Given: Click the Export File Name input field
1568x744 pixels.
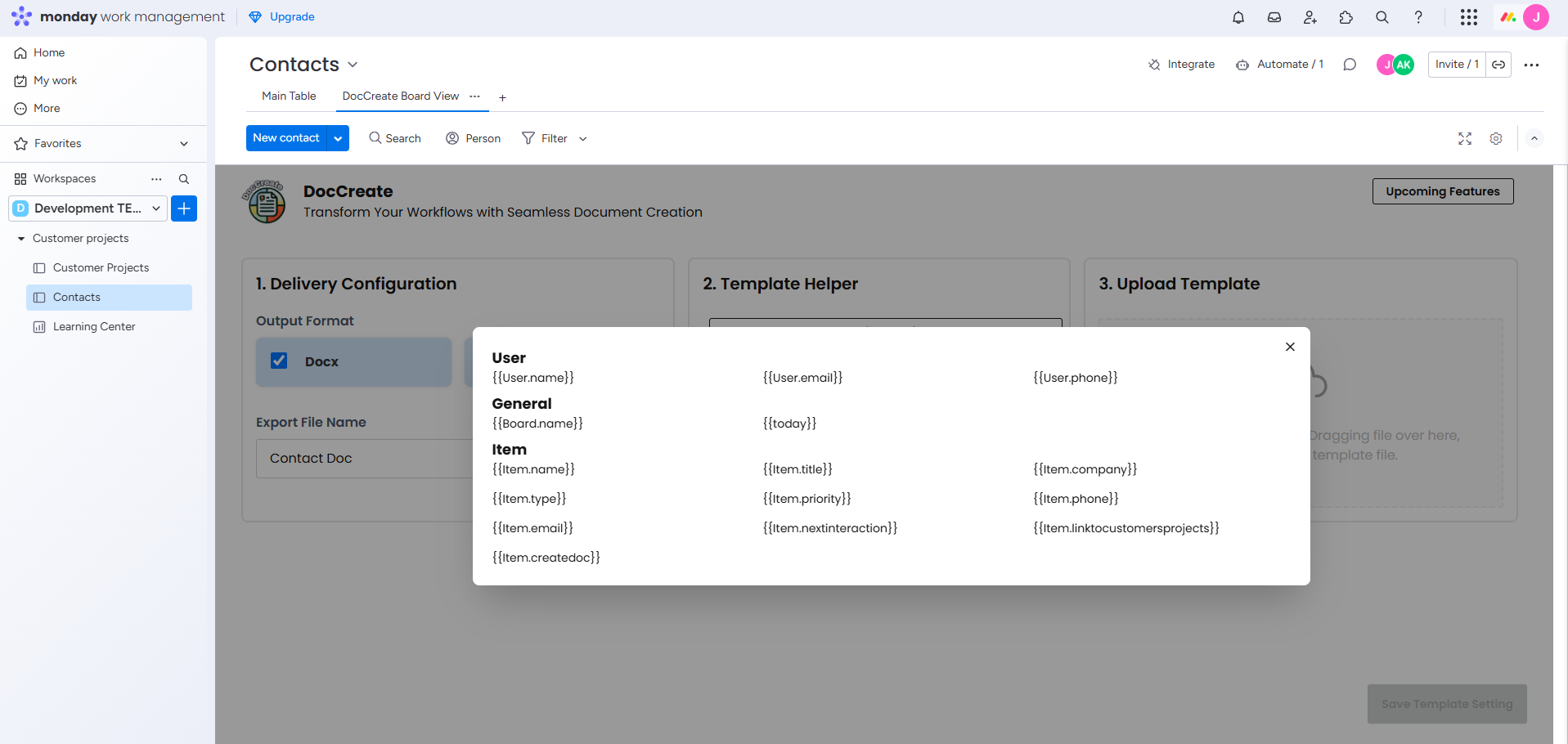Looking at the screenshot, I should click(364, 459).
